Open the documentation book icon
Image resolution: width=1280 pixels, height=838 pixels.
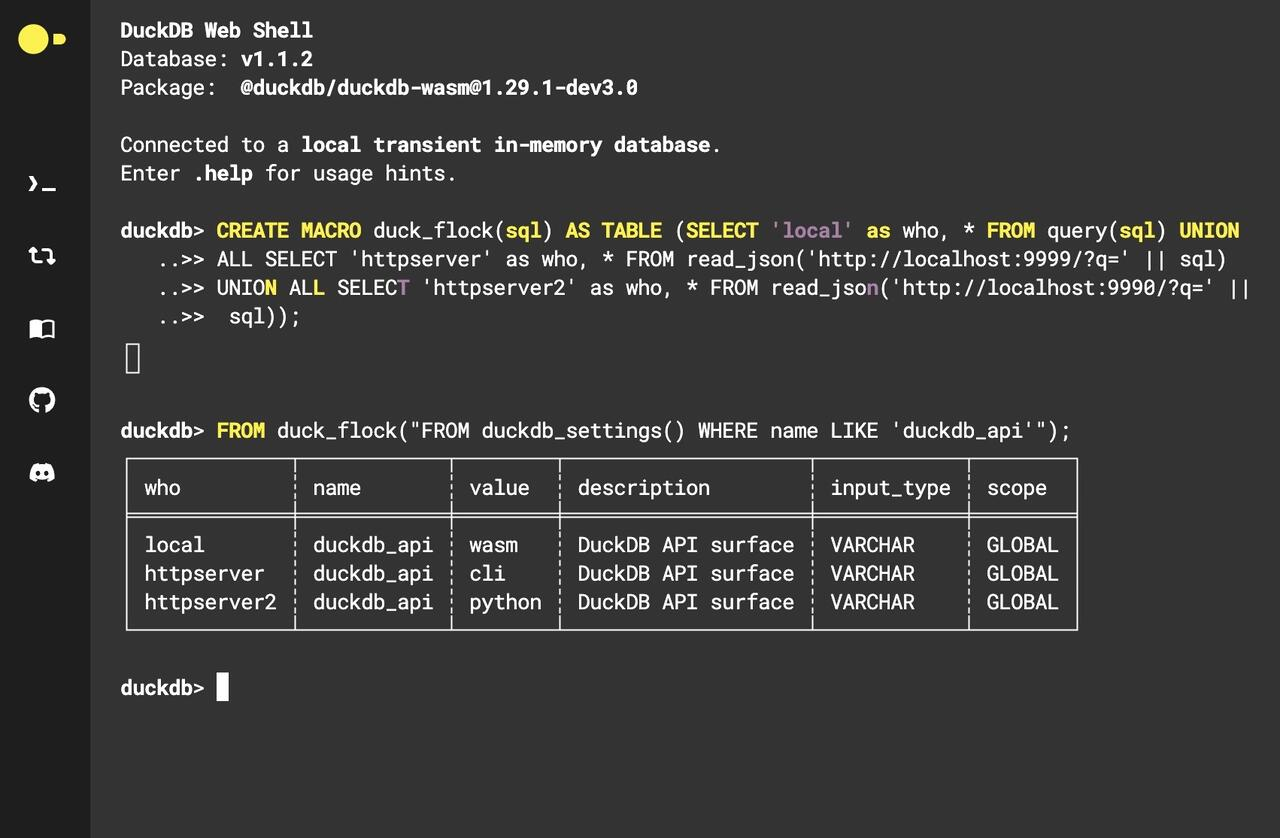click(x=41, y=329)
